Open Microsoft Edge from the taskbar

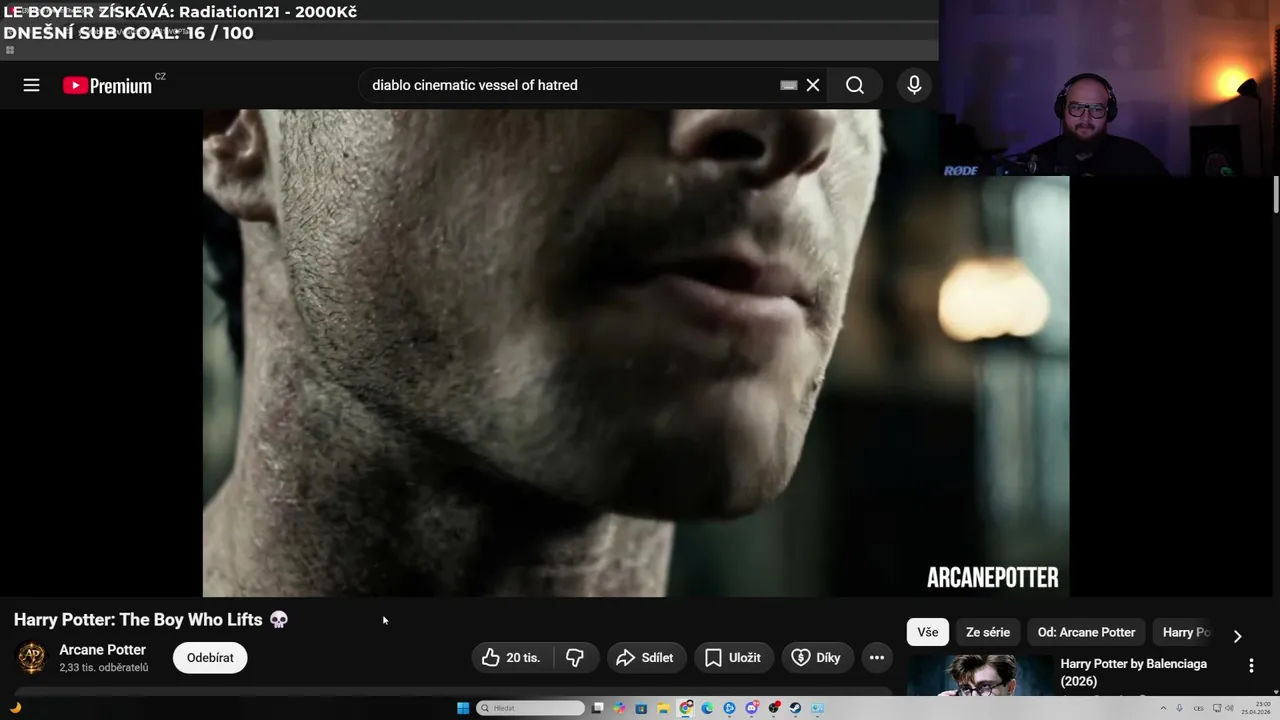pyautogui.click(x=708, y=708)
